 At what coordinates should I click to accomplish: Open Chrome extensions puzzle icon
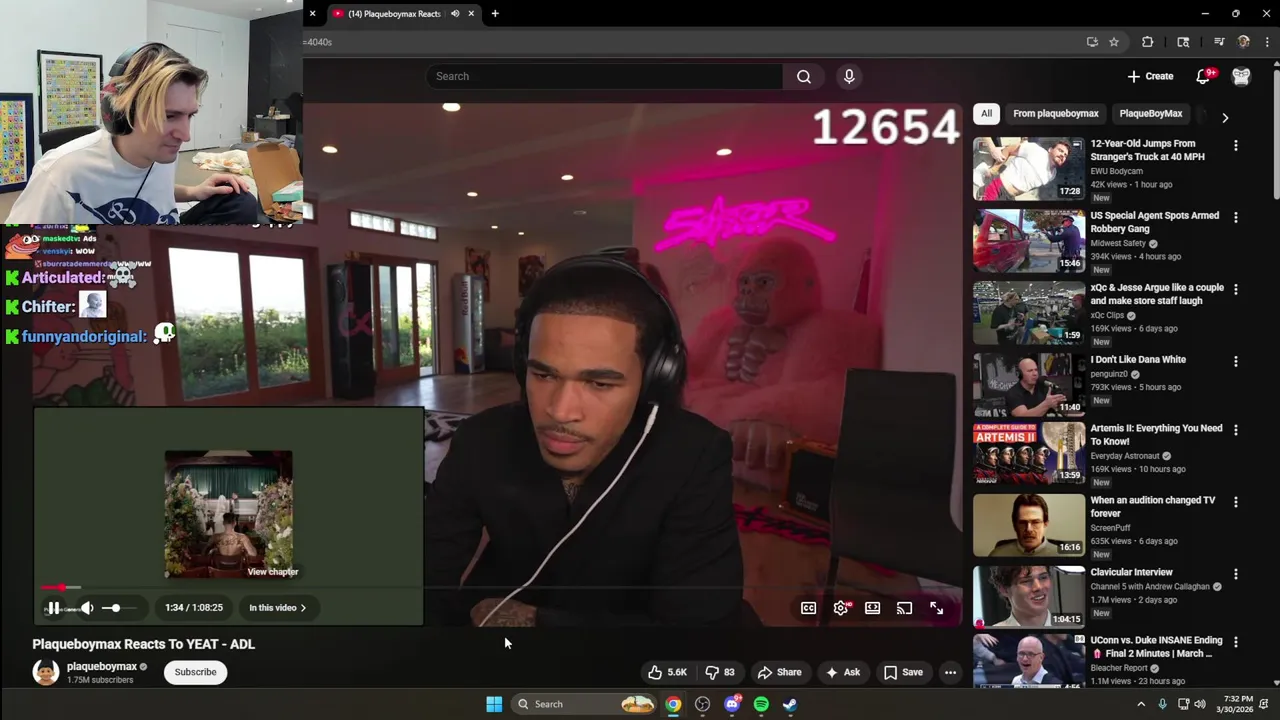click(1147, 42)
